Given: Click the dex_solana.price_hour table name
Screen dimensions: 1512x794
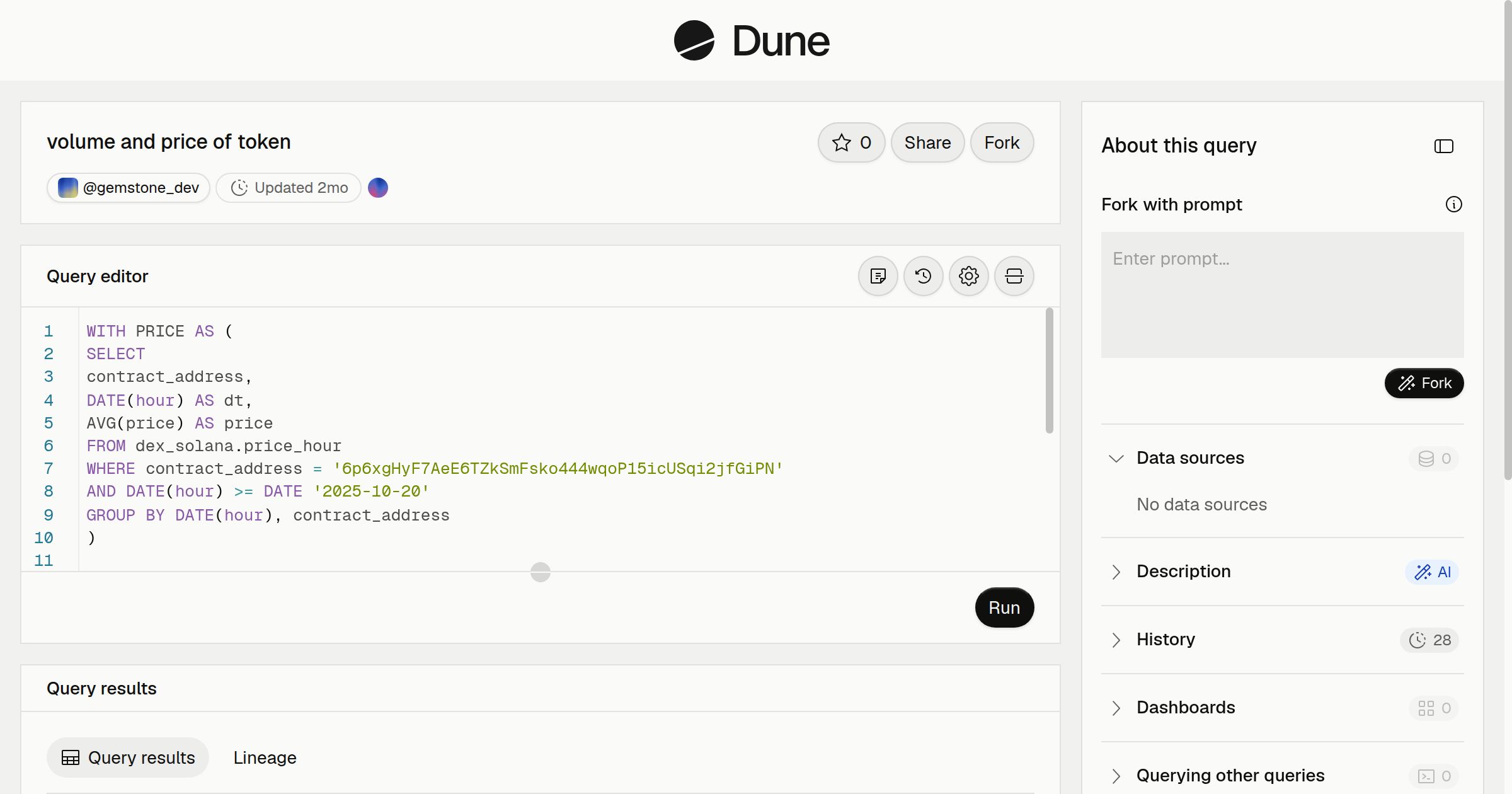Looking at the screenshot, I should click(x=238, y=446).
